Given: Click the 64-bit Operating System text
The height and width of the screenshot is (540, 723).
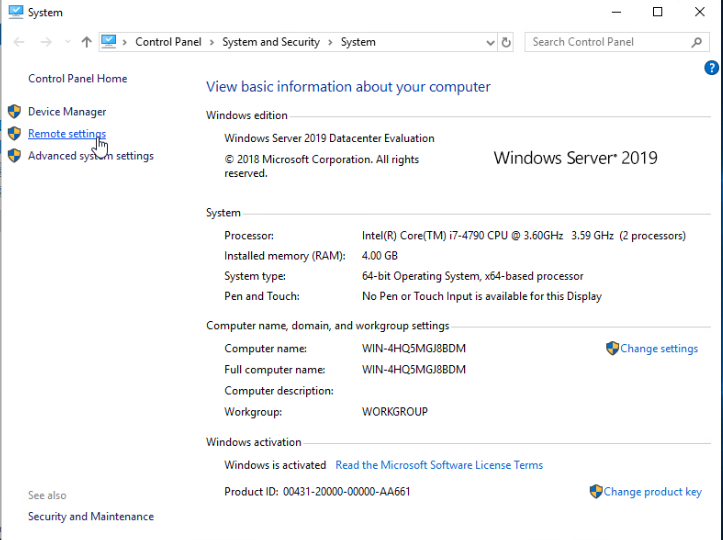Looking at the screenshot, I should (x=473, y=276).
